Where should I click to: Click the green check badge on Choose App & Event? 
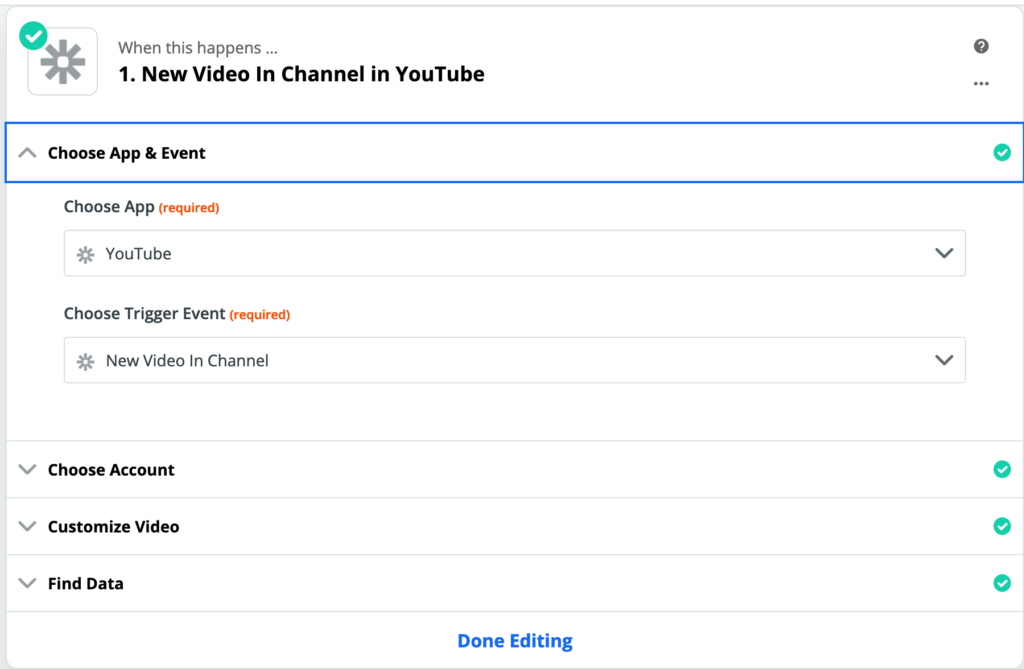point(1002,152)
